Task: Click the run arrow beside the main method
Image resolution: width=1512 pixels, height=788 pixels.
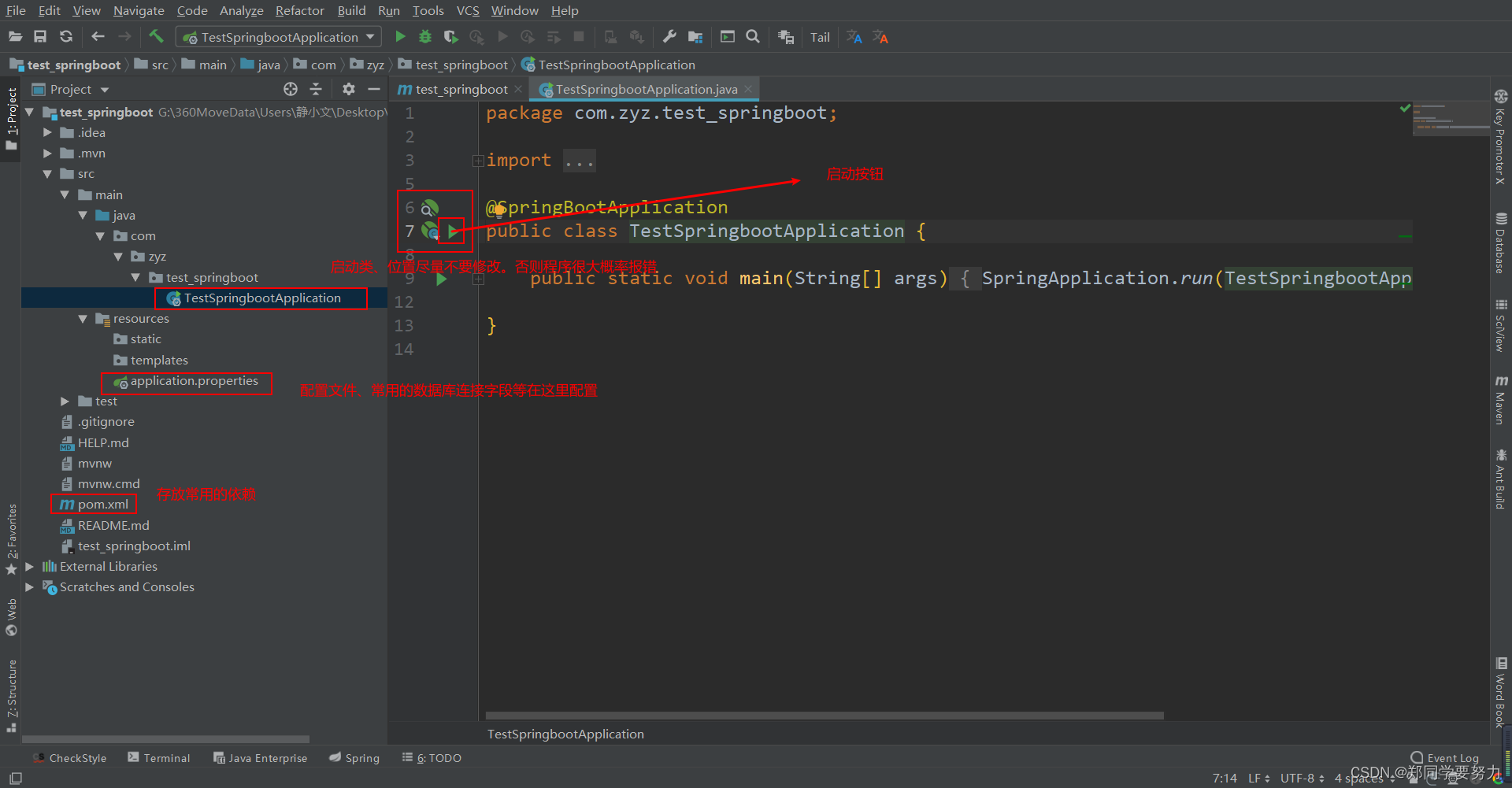Action: click(441, 279)
